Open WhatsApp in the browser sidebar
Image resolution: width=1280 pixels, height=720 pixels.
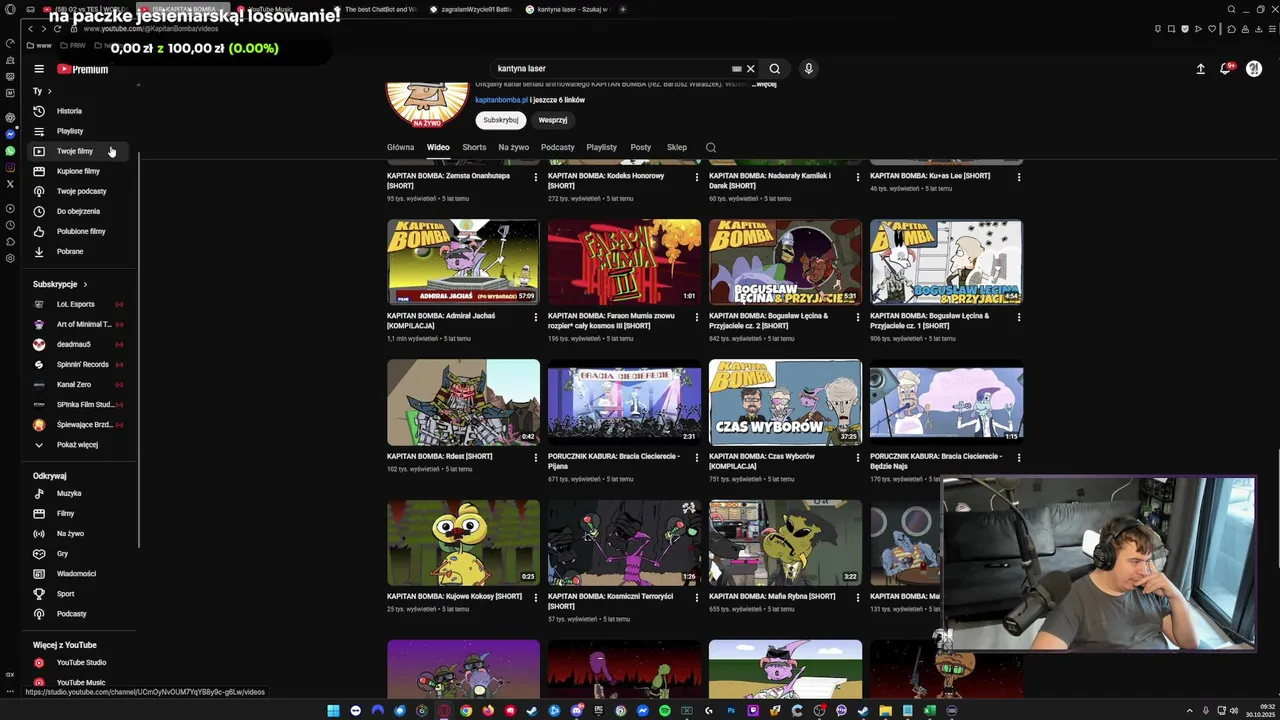tap(10, 151)
